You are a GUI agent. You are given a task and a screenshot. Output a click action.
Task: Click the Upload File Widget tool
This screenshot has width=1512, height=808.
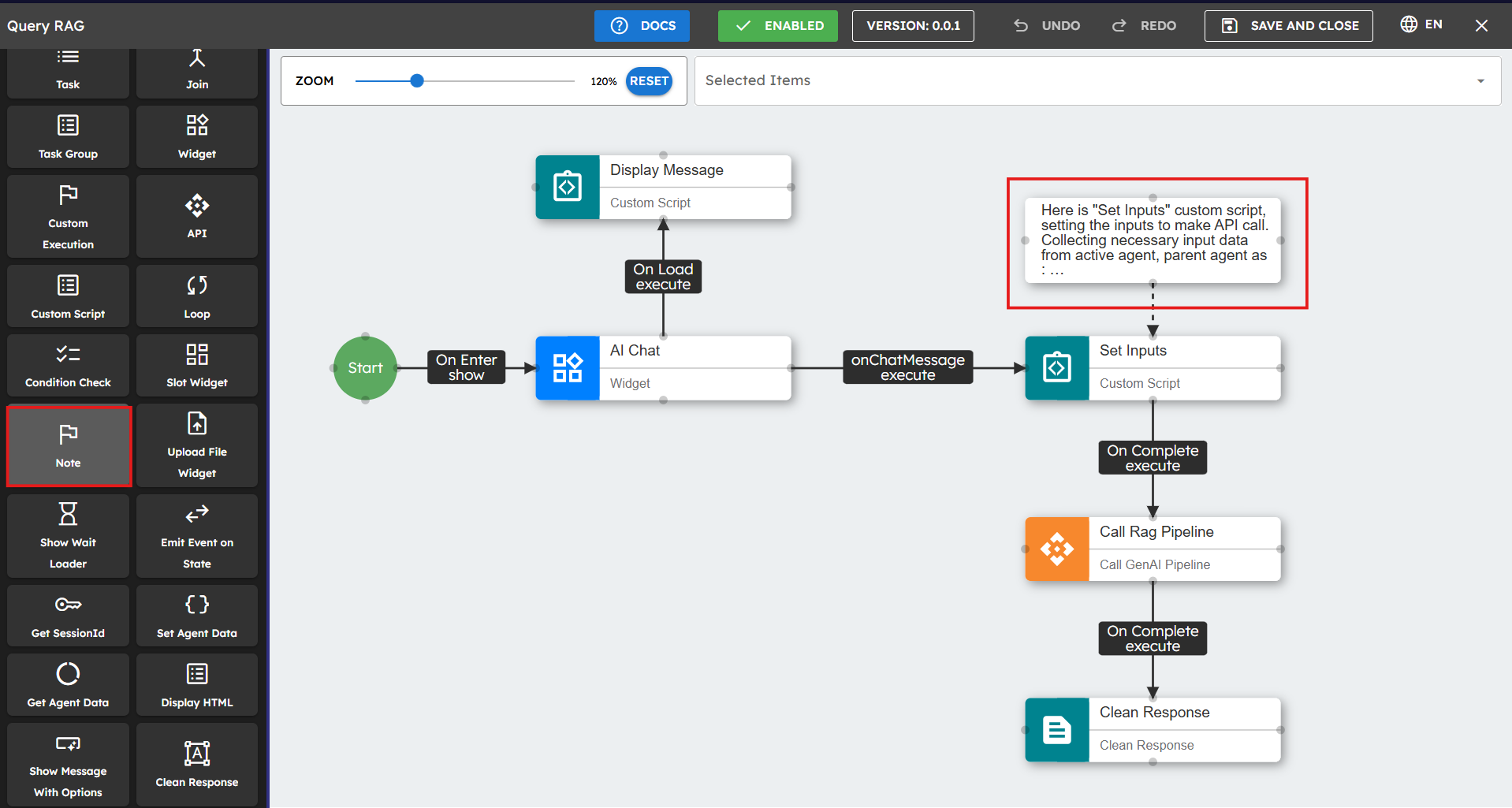pos(197,445)
